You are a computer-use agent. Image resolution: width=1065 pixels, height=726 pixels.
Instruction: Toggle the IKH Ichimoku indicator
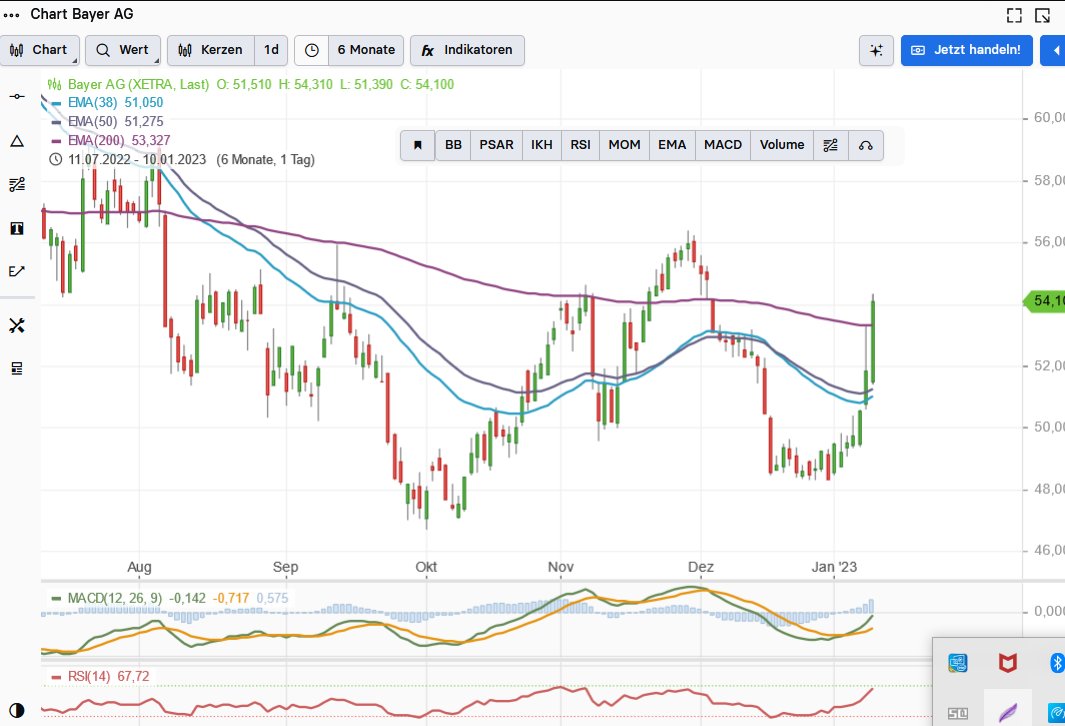(542, 145)
